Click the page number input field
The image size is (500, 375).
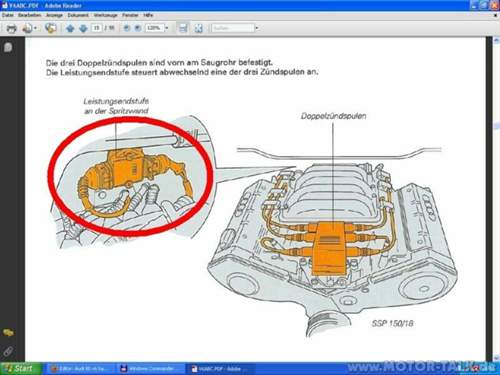pos(97,28)
